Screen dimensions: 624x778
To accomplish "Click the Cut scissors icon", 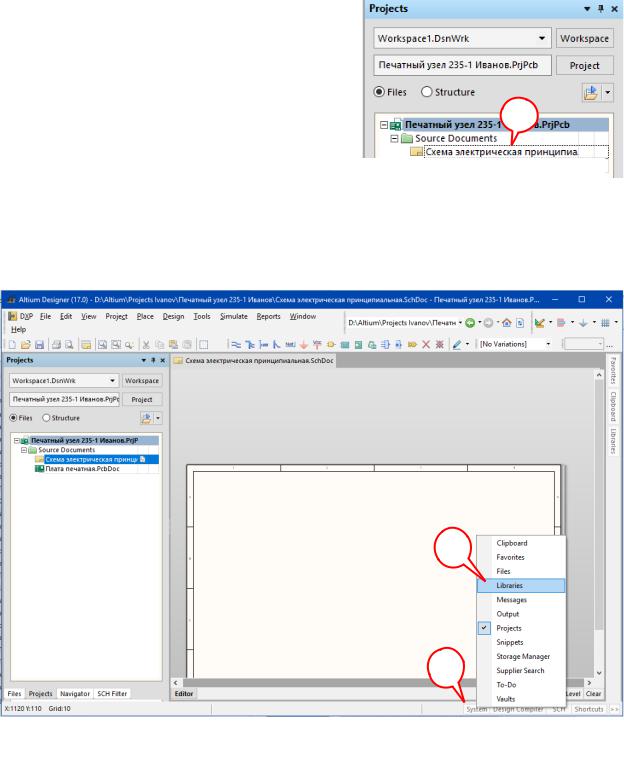I will pos(146,344).
